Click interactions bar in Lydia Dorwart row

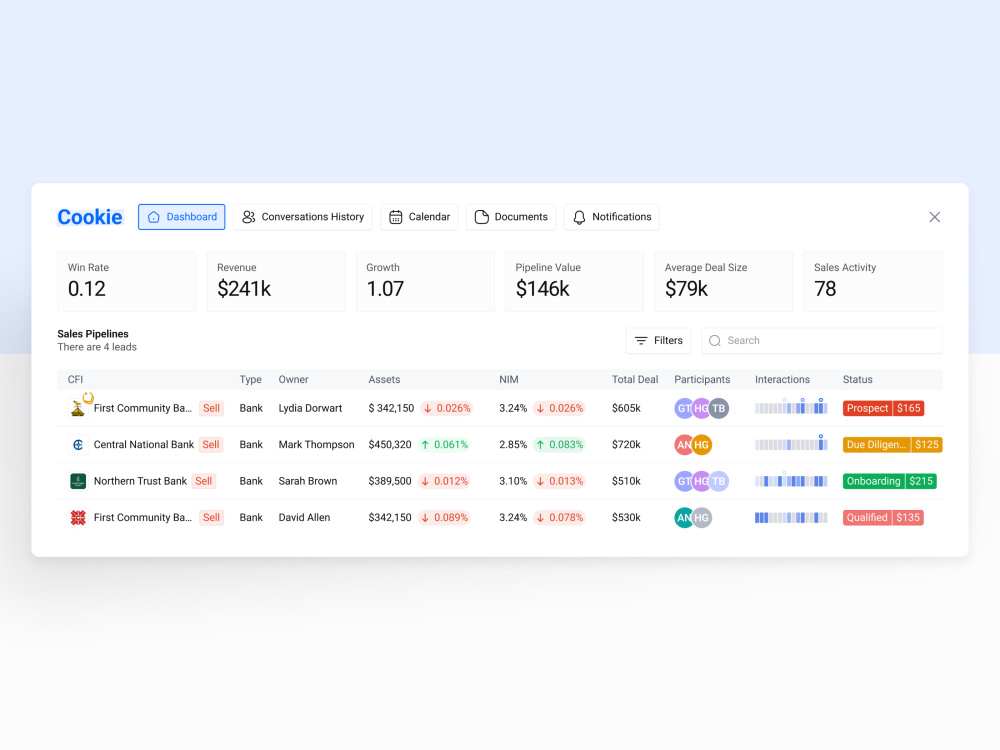coord(791,408)
